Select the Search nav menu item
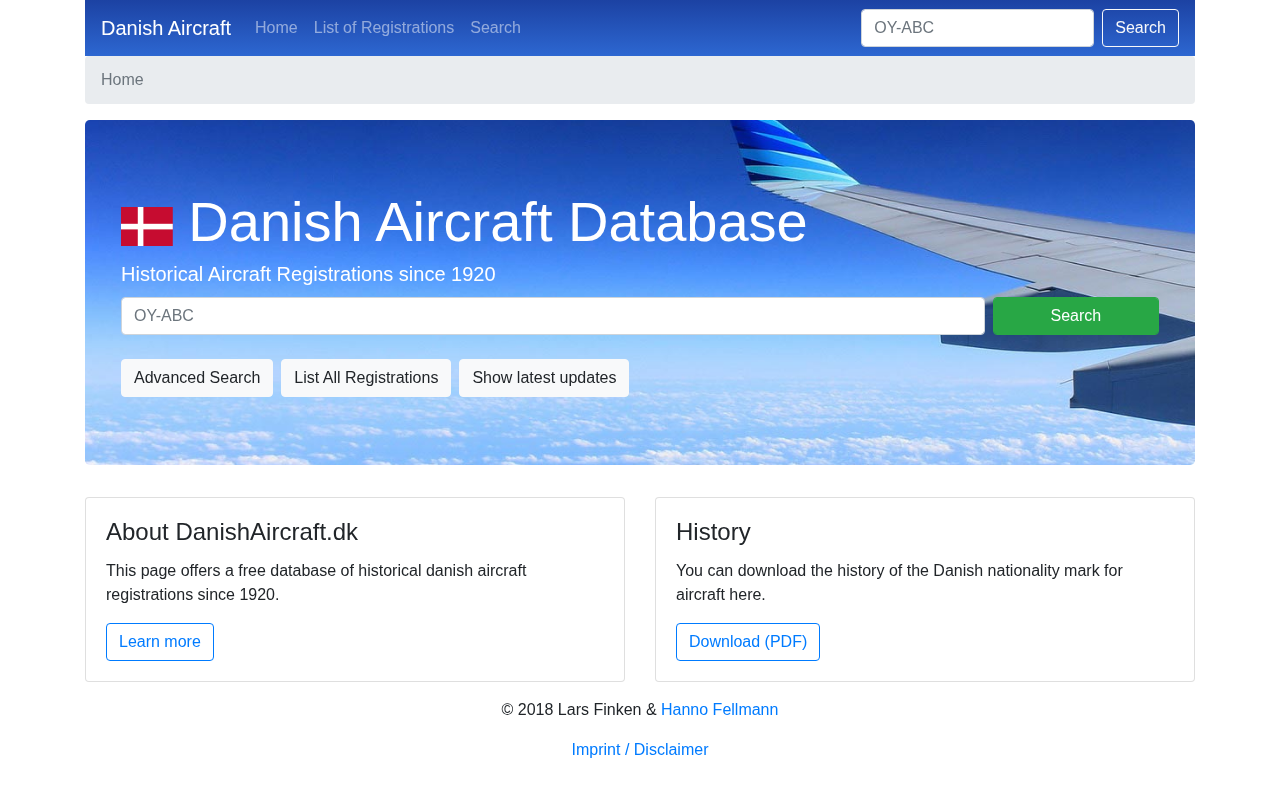1280x800 pixels. click(x=495, y=28)
